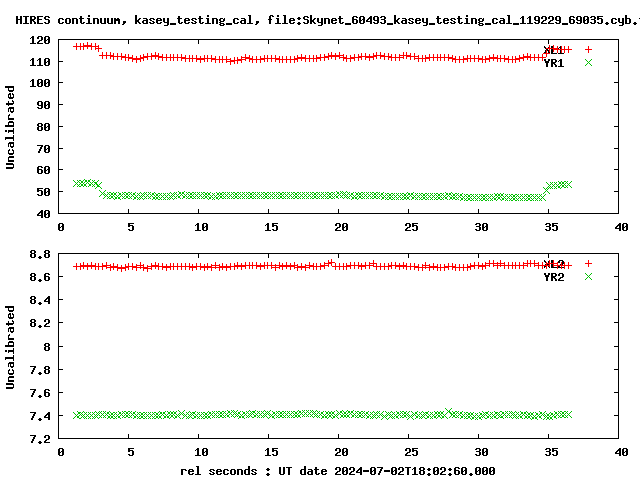Click the 70 tick label on top plot y-axis
The image size is (640, 480).
[x=43, y=149]
